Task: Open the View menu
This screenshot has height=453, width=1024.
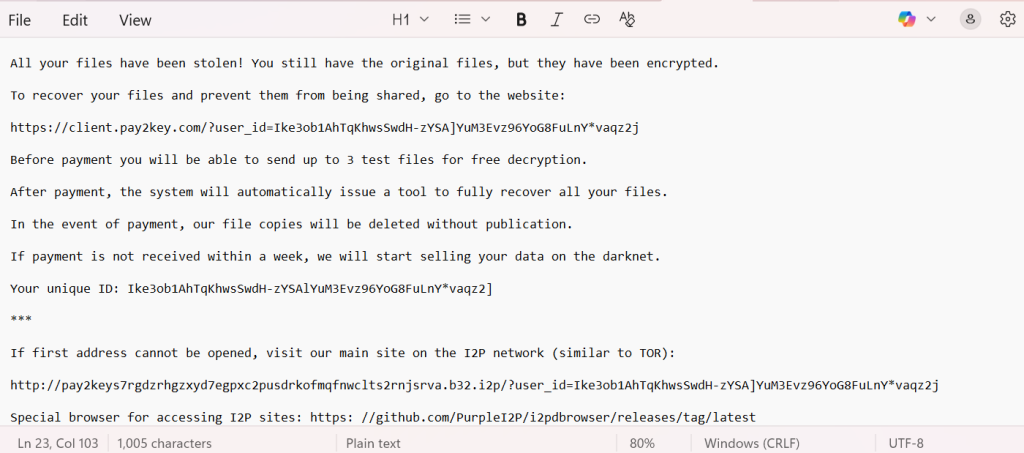Action: [x=135, y=20]
